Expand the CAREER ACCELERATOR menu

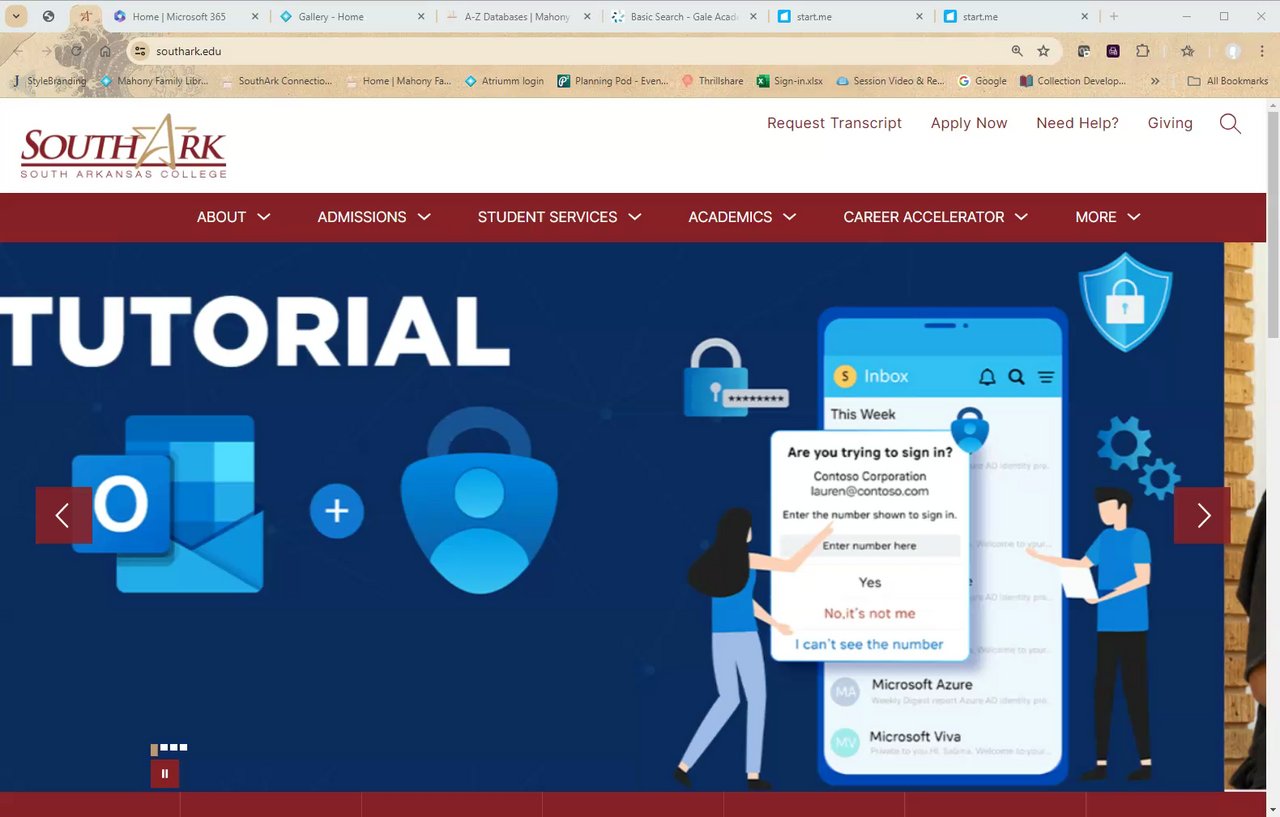pyautogui.click(x=935, y=217)
